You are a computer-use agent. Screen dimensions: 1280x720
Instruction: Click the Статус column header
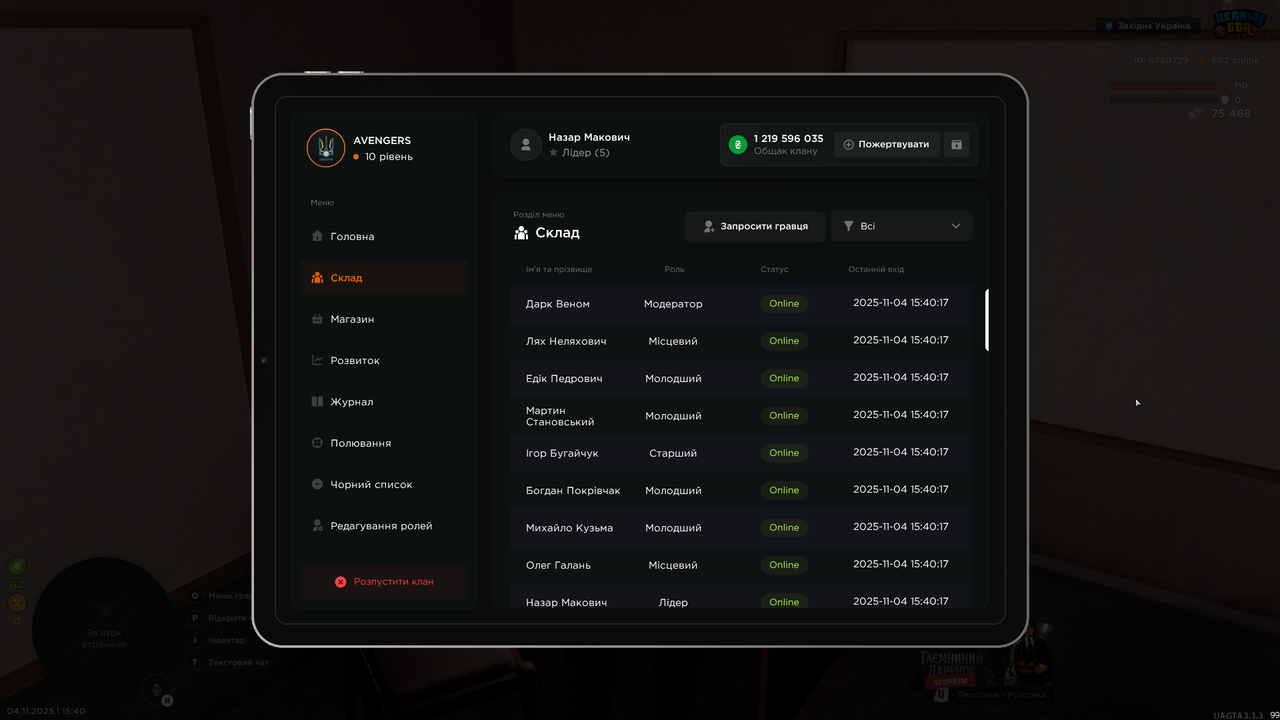pyautogui.click(x=774, y=270)
